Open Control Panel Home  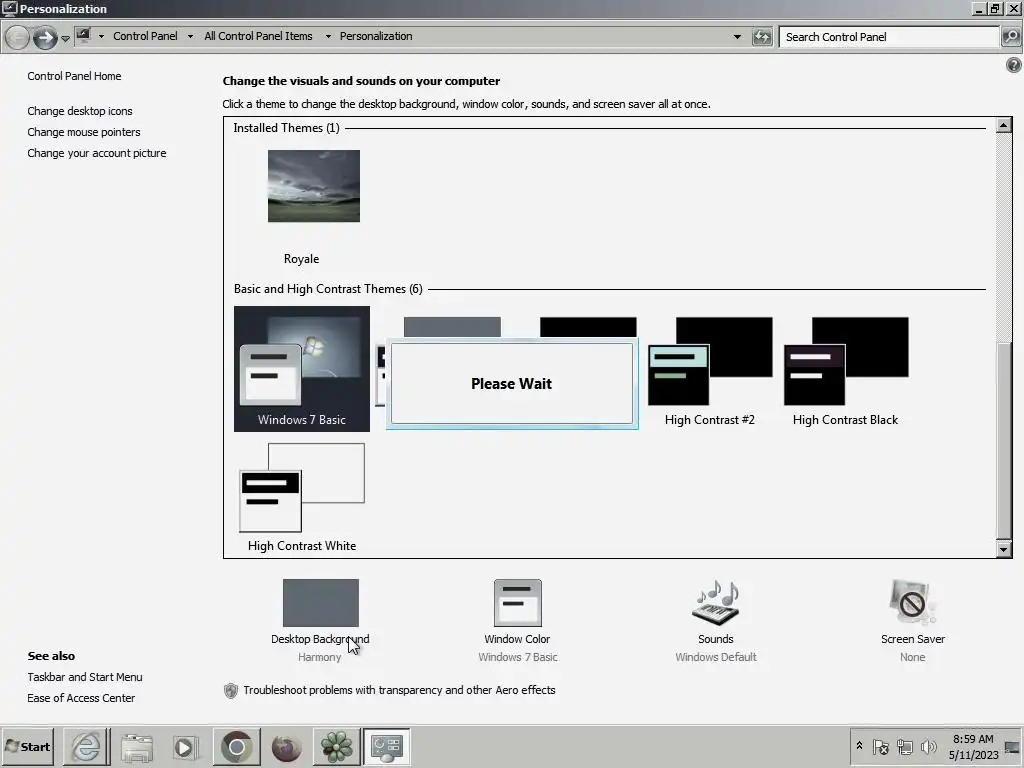tap(74, 76)
